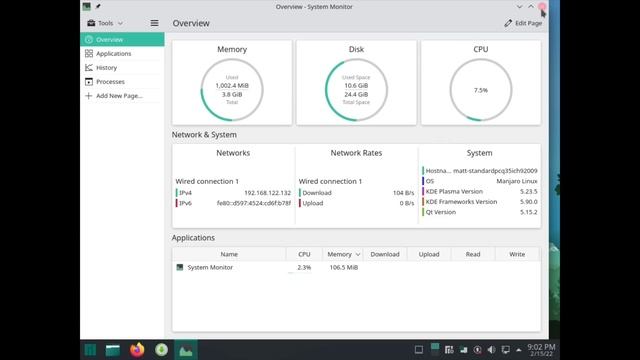Open the Applications page
The image size is (640, 360).
[122, 53]
